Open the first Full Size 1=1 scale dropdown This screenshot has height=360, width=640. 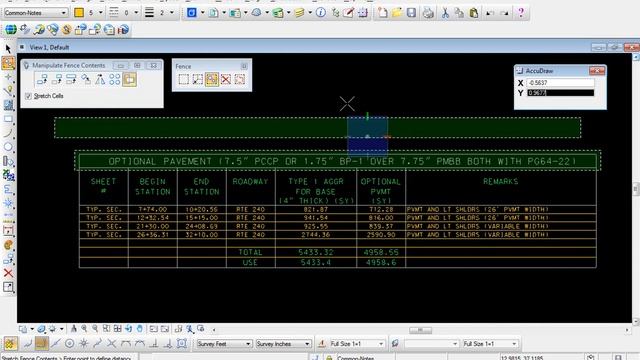pos(357,344)
